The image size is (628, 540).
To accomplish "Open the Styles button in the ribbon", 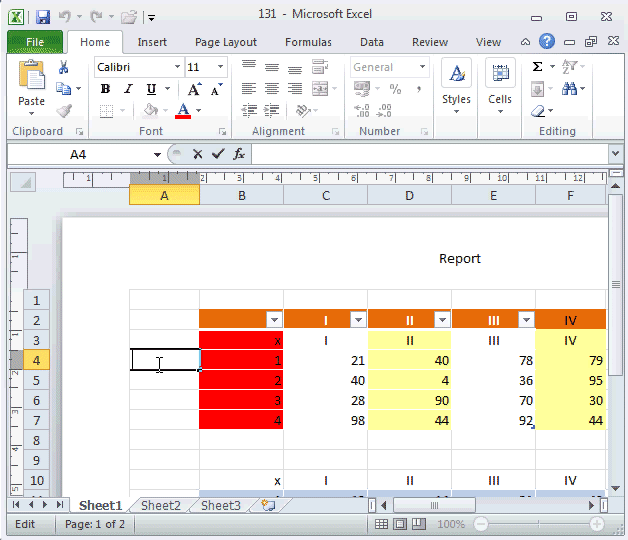I will pyautogui.click(x=456, y=85).
